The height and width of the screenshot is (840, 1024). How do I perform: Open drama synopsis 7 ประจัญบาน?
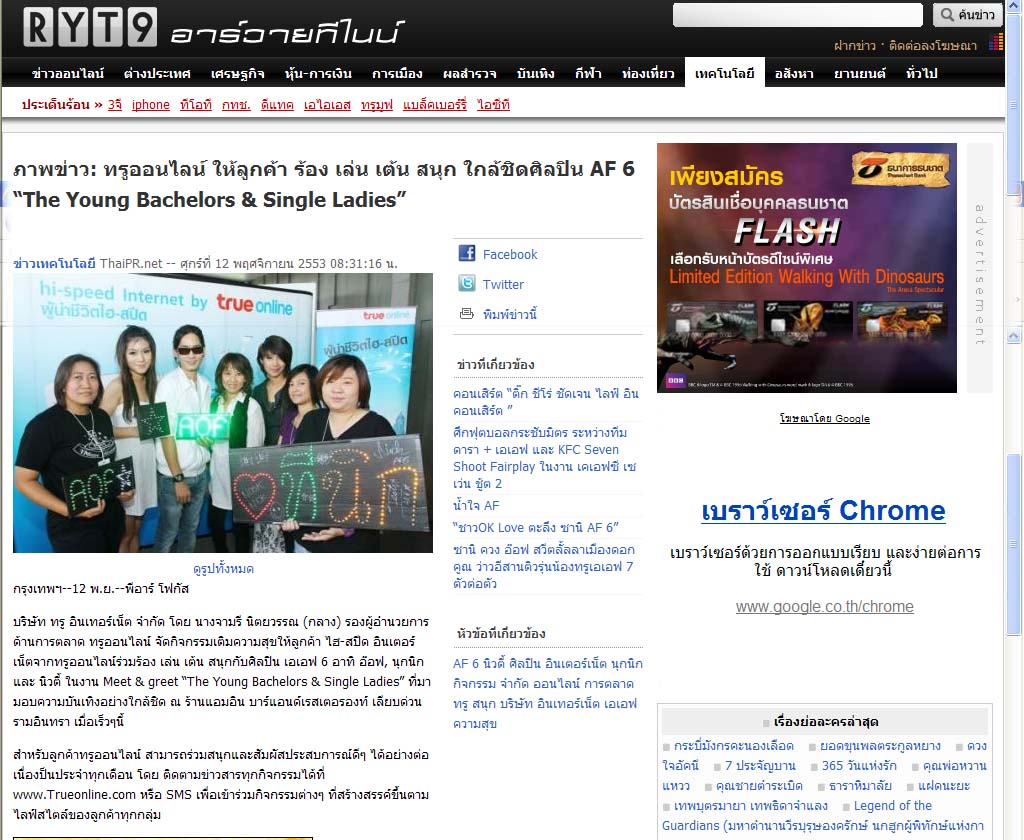[x=760, y=766]
